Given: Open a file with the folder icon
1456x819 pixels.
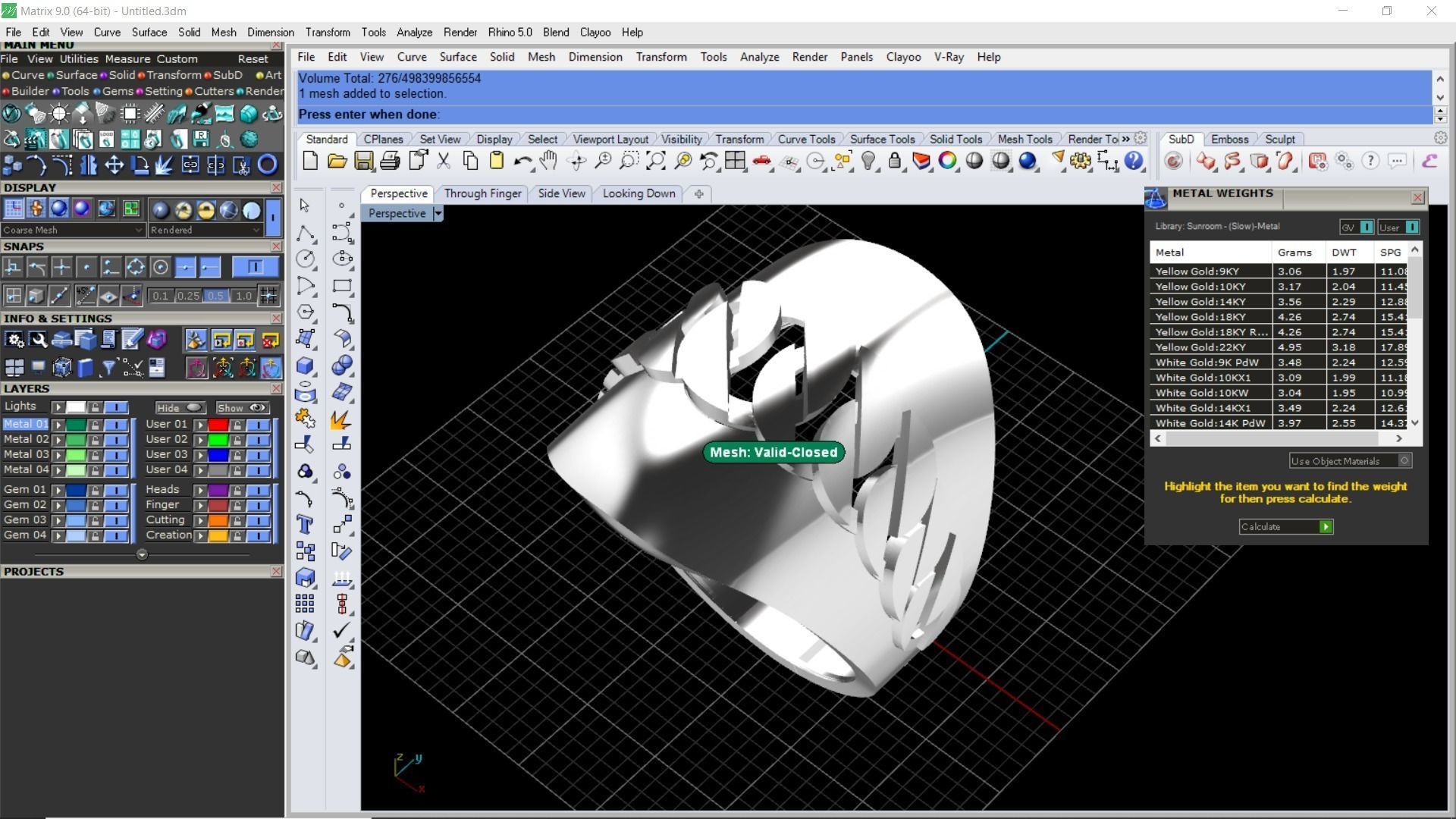Looking at the screenshot, I should [x=337, y=161].
